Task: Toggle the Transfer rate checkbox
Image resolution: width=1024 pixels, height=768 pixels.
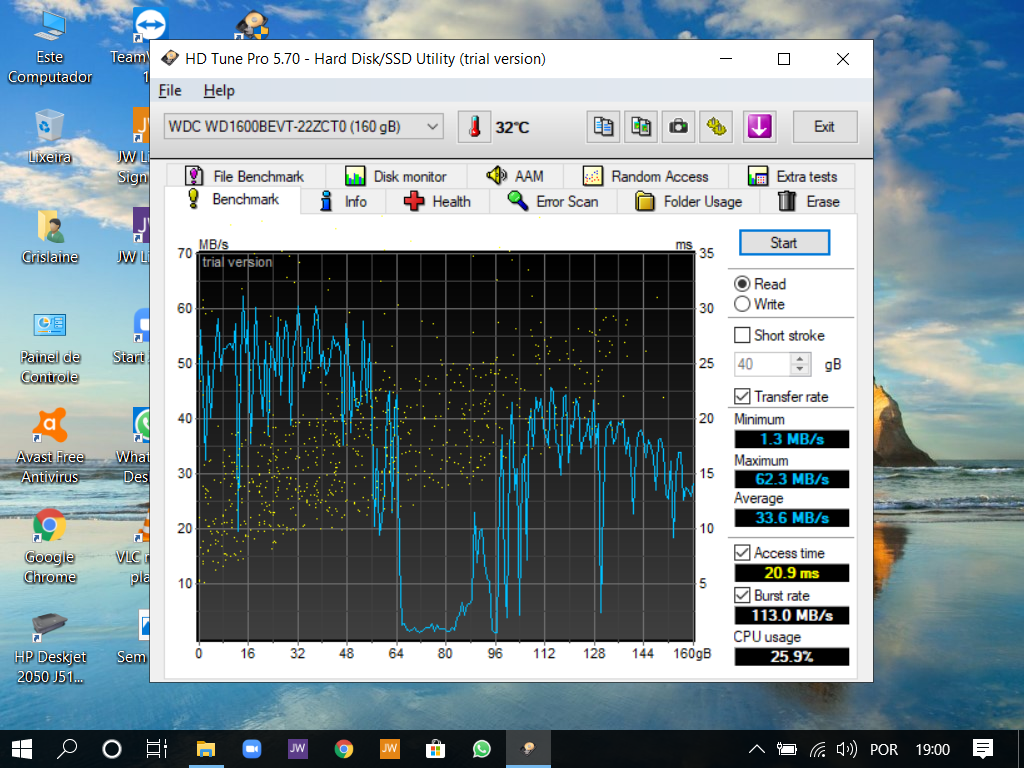Action: 742,396
